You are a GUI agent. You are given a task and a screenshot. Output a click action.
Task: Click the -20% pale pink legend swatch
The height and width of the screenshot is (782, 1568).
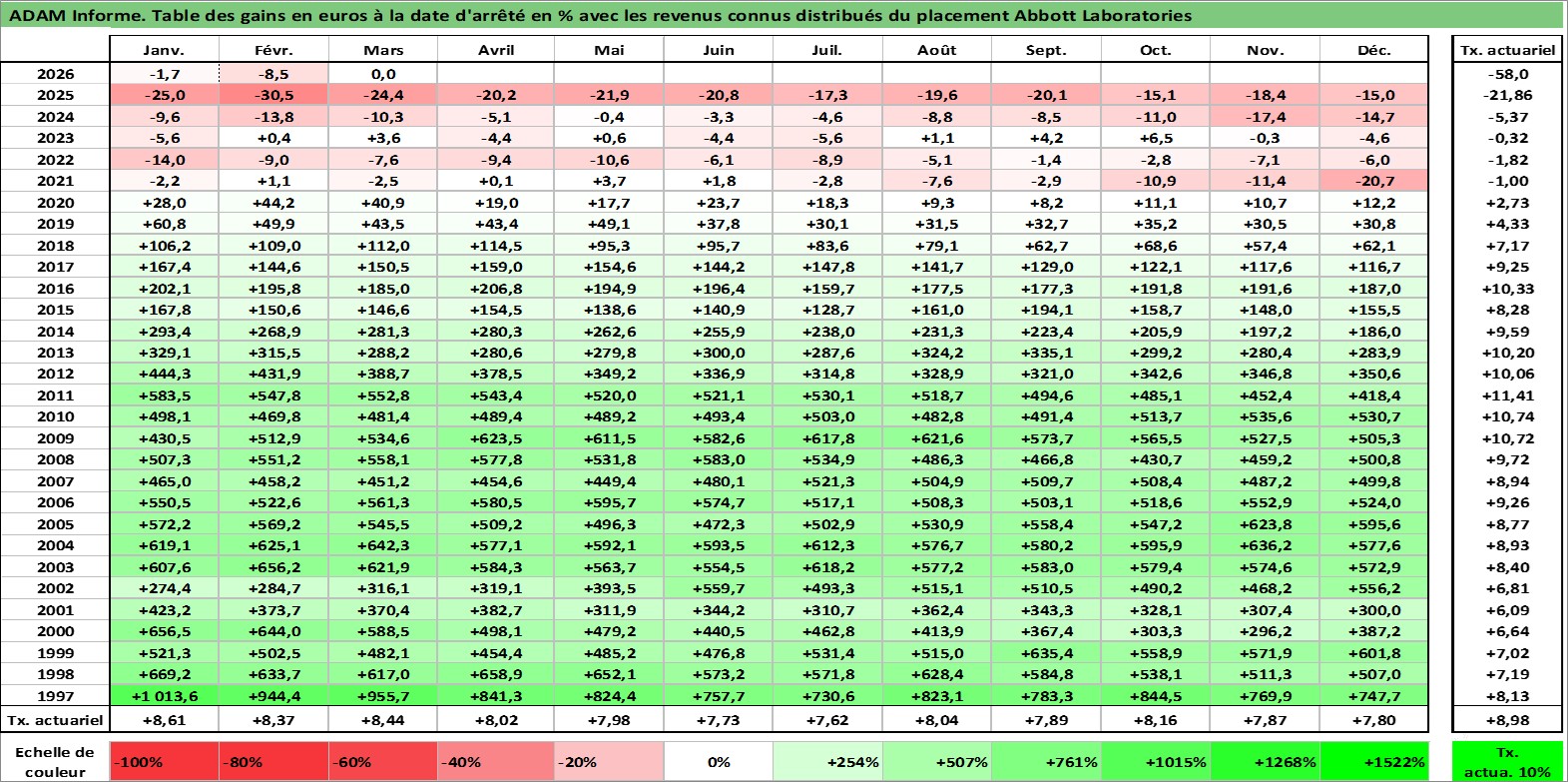tap(609, 761)
